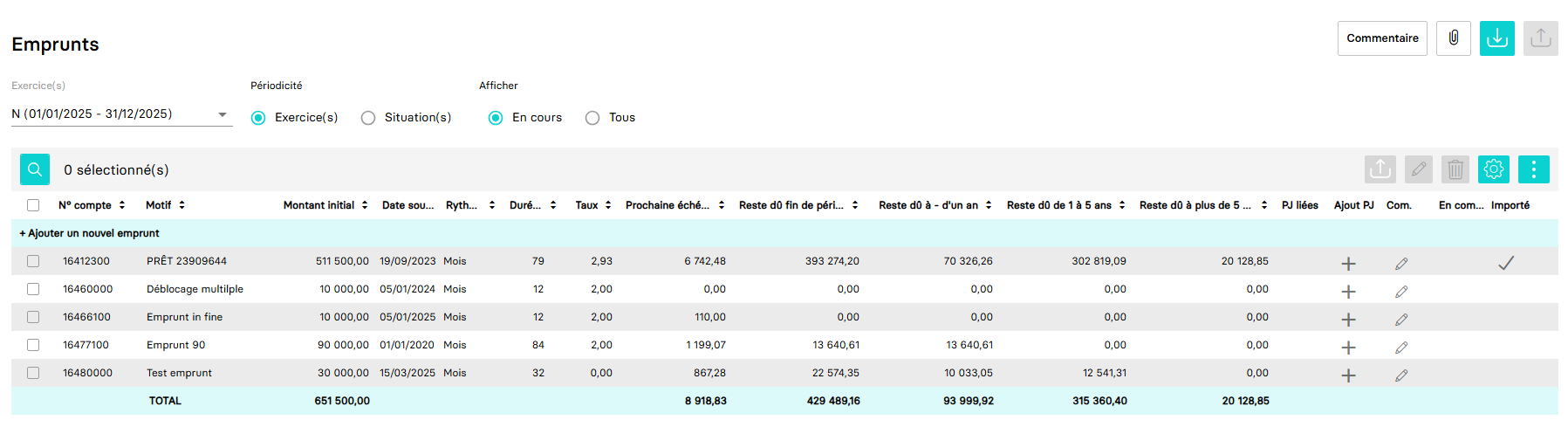Open the table search magnifier icon
Screen dimensions: 1568x427
point(35,169)
